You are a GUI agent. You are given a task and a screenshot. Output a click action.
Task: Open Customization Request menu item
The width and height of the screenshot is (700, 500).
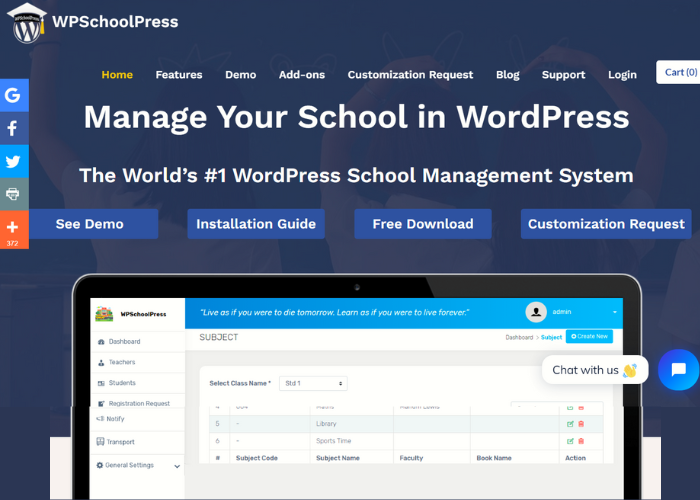[410, 75]
